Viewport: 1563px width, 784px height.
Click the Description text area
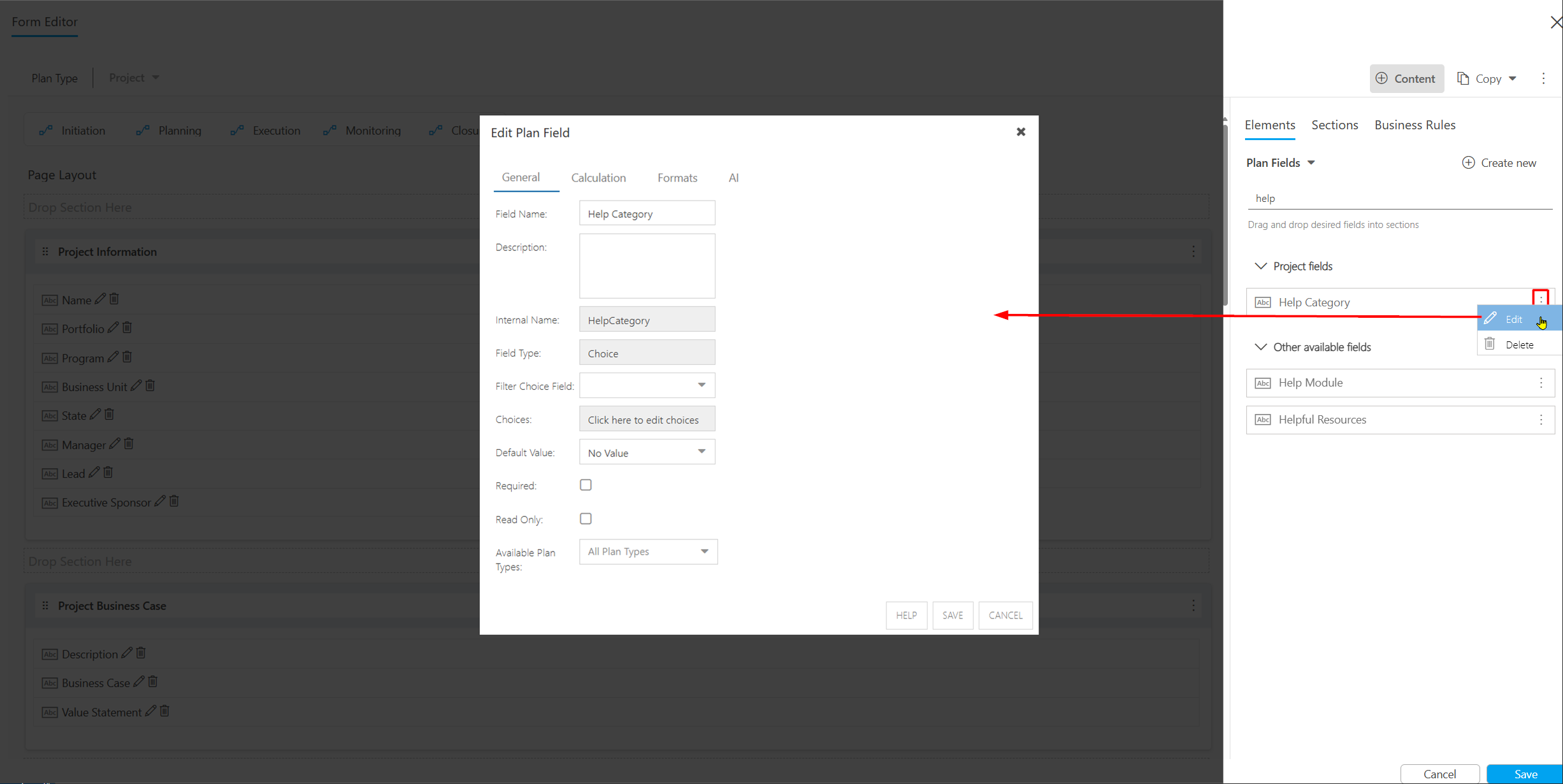tap(647, 266)
